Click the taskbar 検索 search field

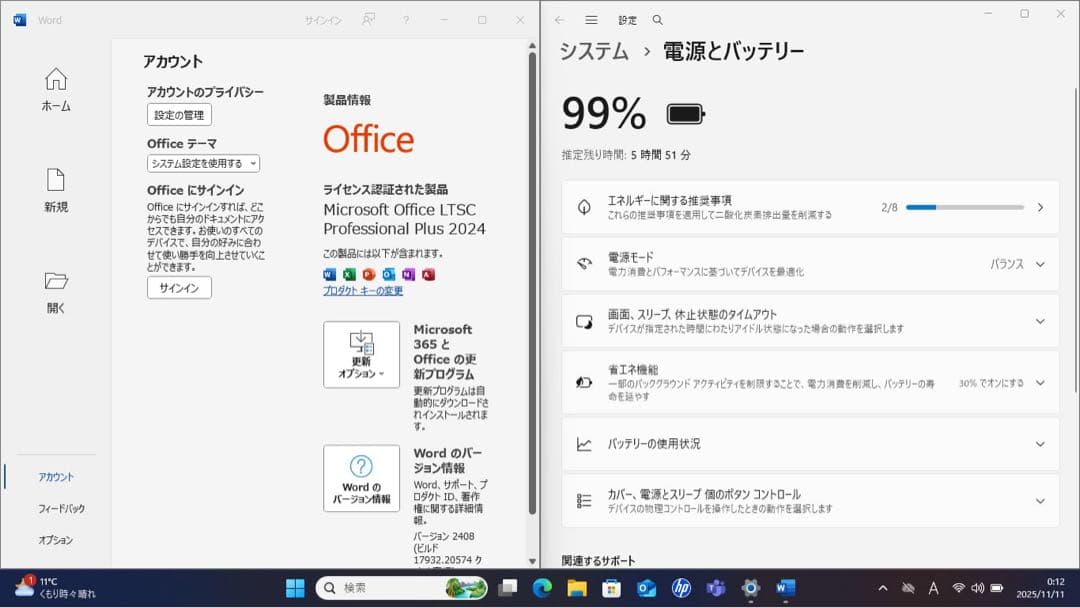pos(400,588)
